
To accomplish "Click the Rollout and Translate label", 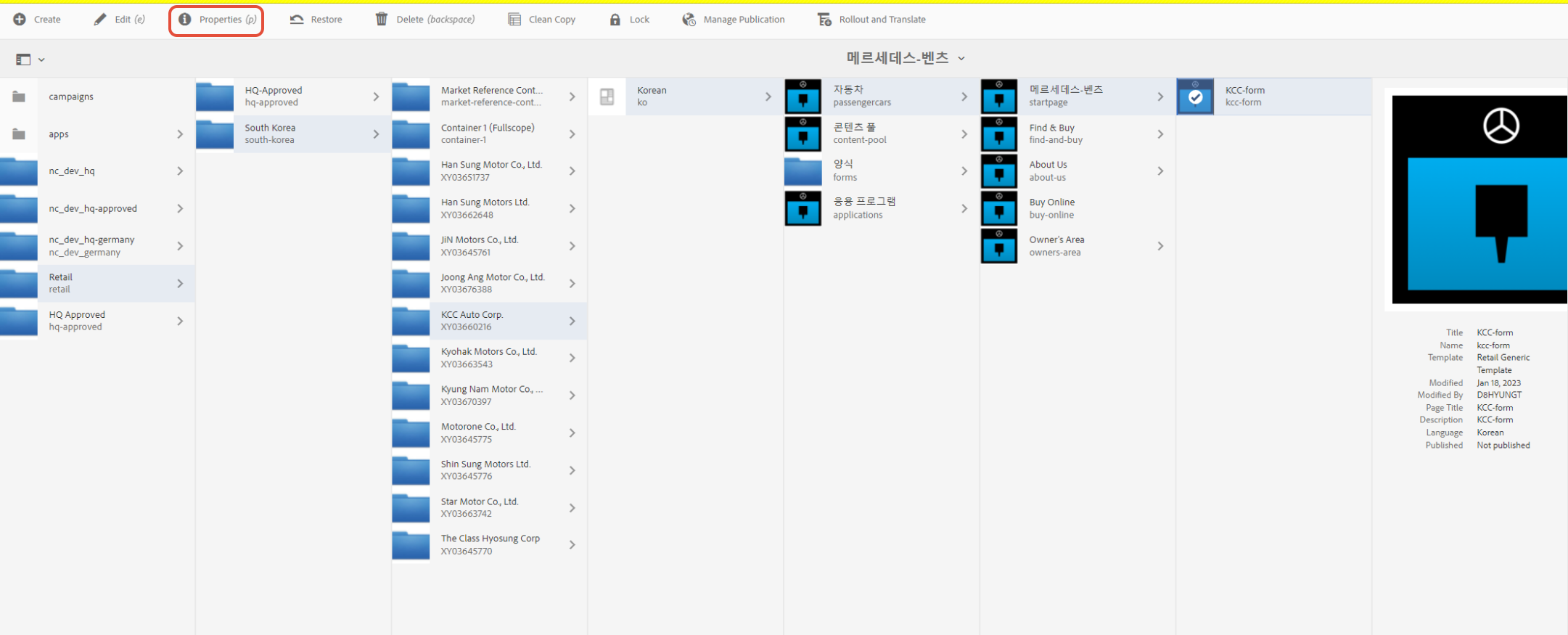I will (x=882, y=20).
